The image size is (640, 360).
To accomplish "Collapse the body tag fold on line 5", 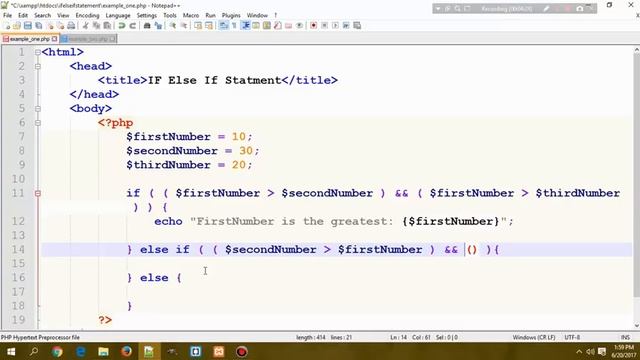I will coord(38,109).
